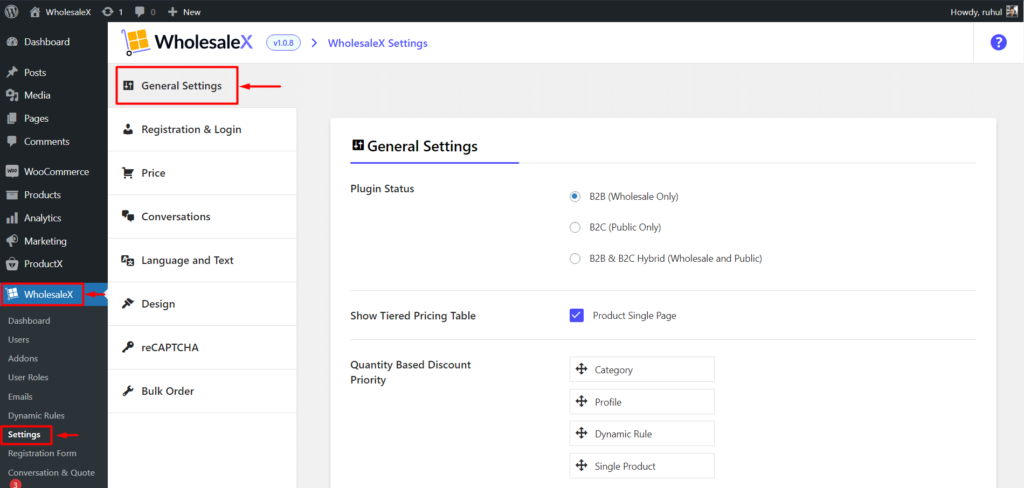The image size is (1024, 488).
Task: Click the New content button
Action: (184, 12)
